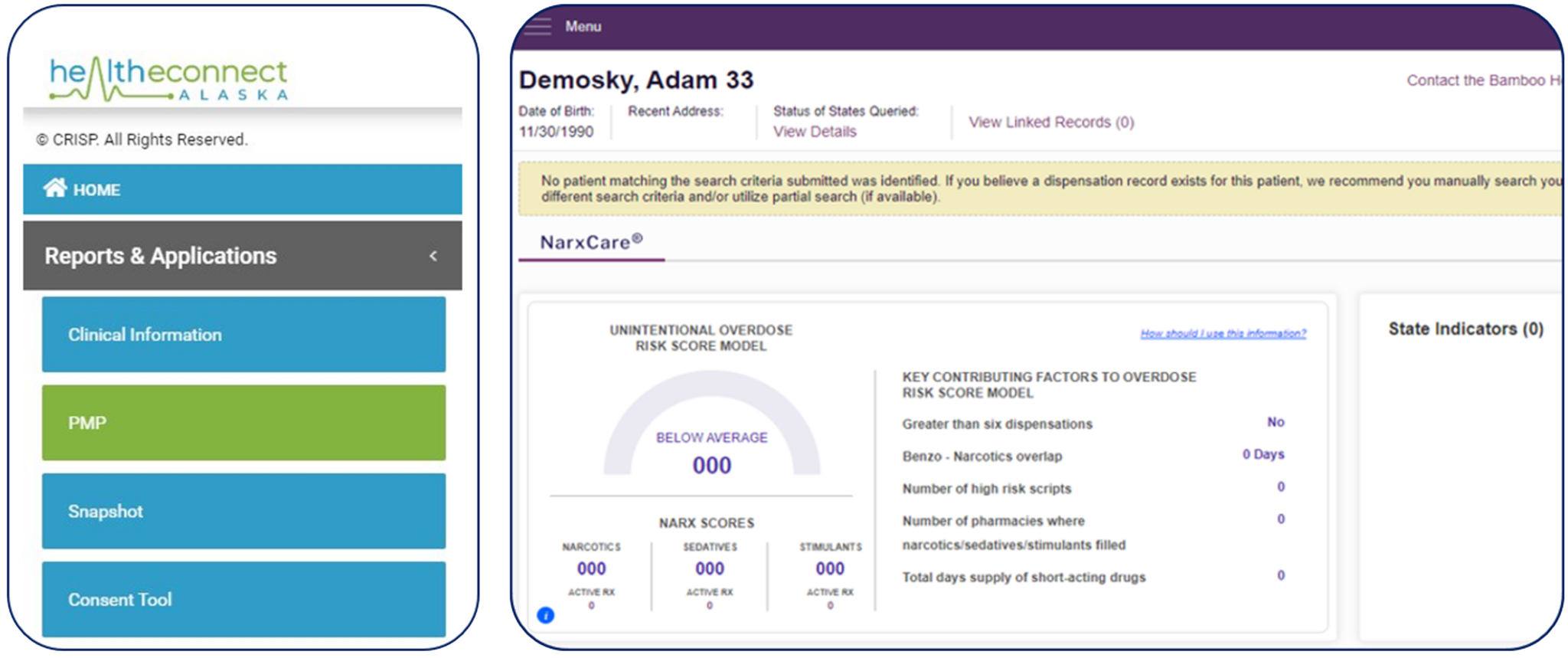This screenshot has width=1568, height=658.
Task: Click Total days supply of short-acting drugs row
Action: pos(1093,577)
